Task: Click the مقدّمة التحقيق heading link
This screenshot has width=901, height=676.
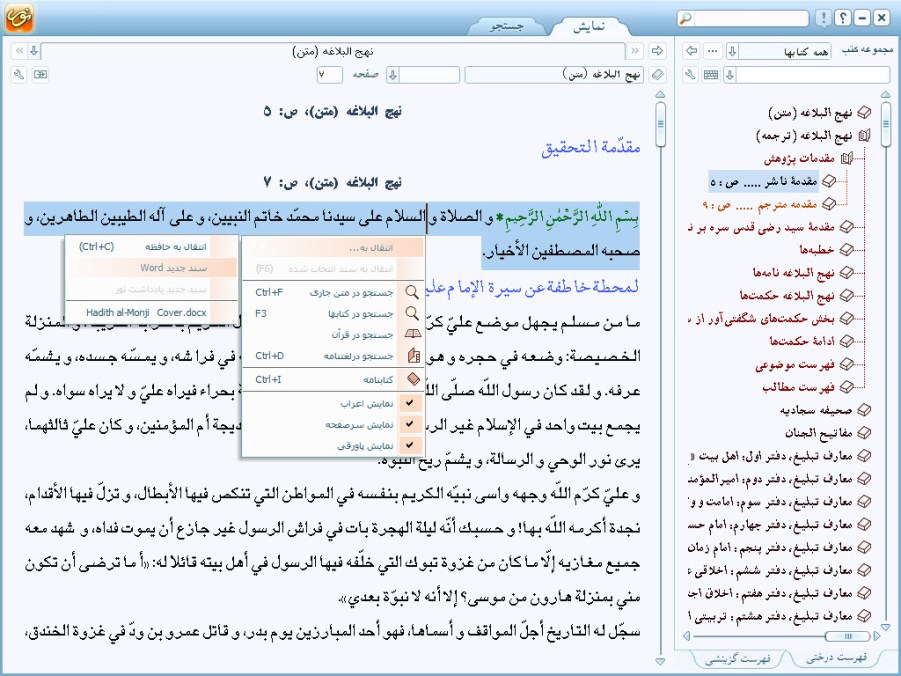Action: coord(591,147)
